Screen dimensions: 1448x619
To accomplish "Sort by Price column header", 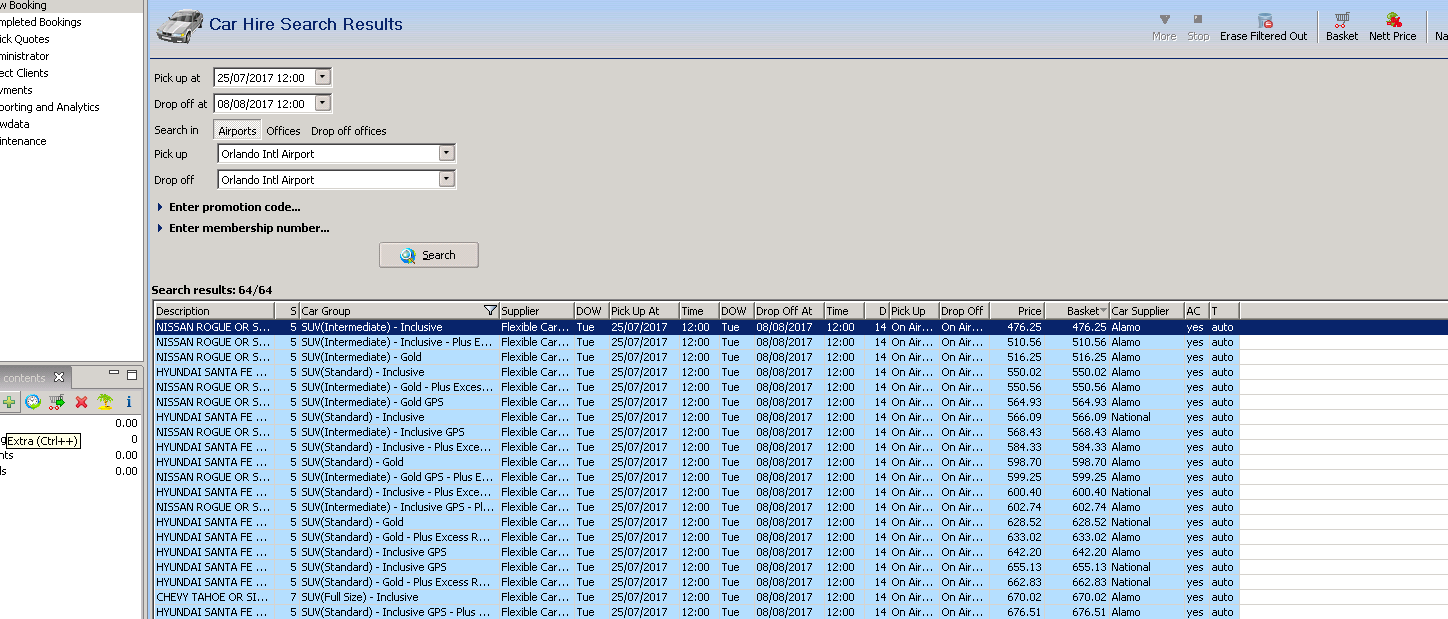I will [1017, 311].
